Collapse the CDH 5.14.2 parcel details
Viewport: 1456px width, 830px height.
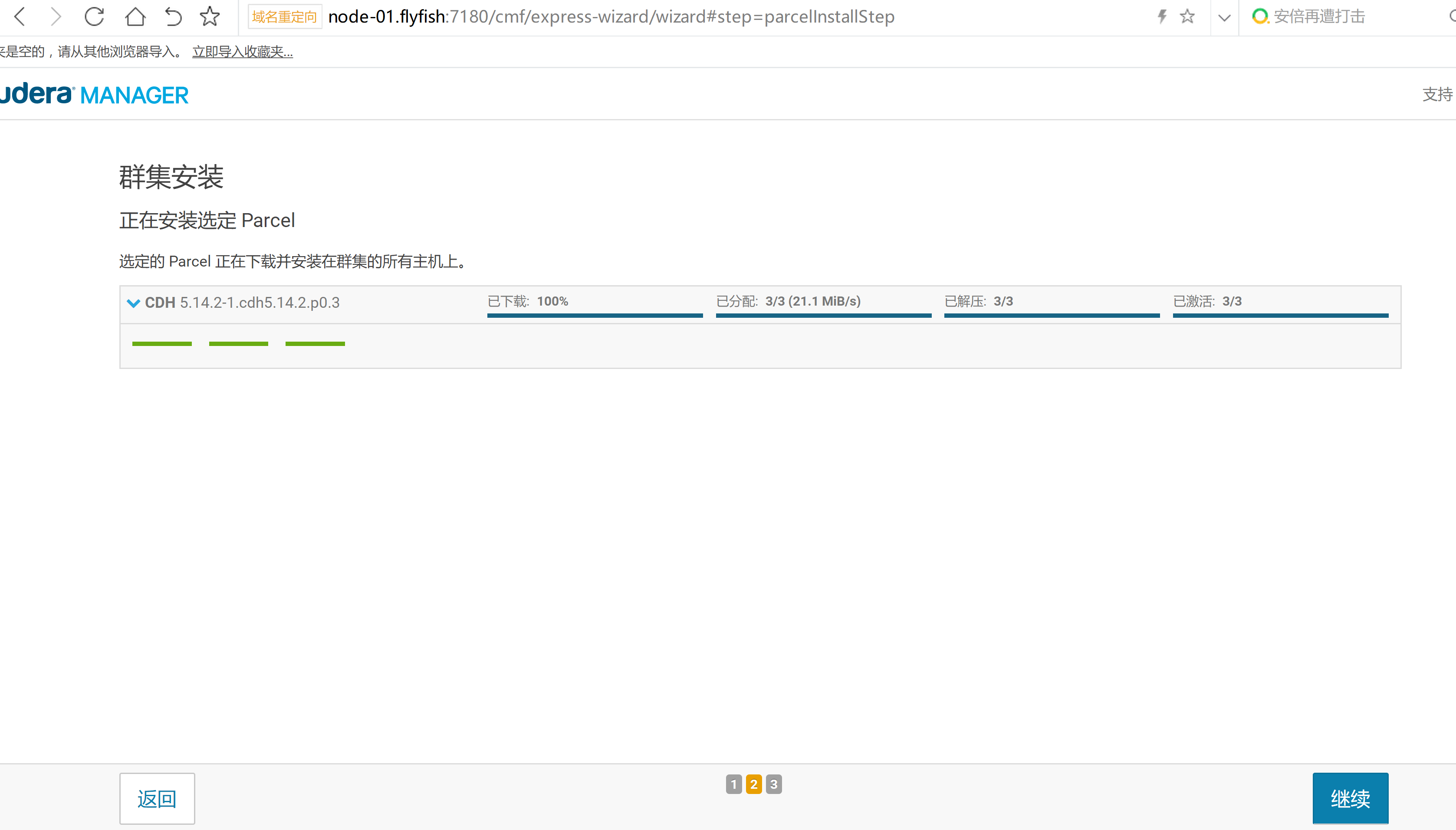coord(133,303)
